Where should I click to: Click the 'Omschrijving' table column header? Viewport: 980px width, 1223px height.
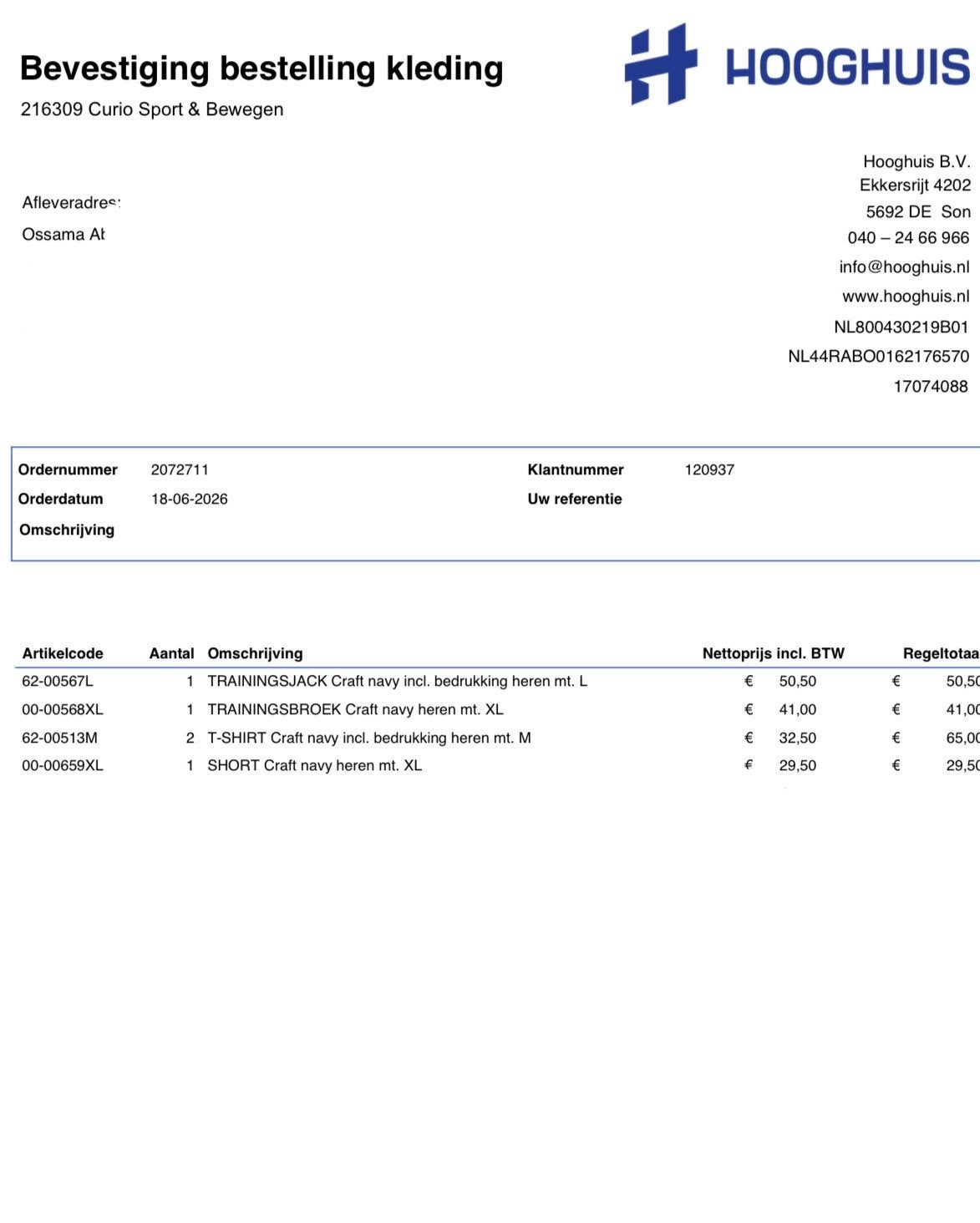click(x=255, y=653)
